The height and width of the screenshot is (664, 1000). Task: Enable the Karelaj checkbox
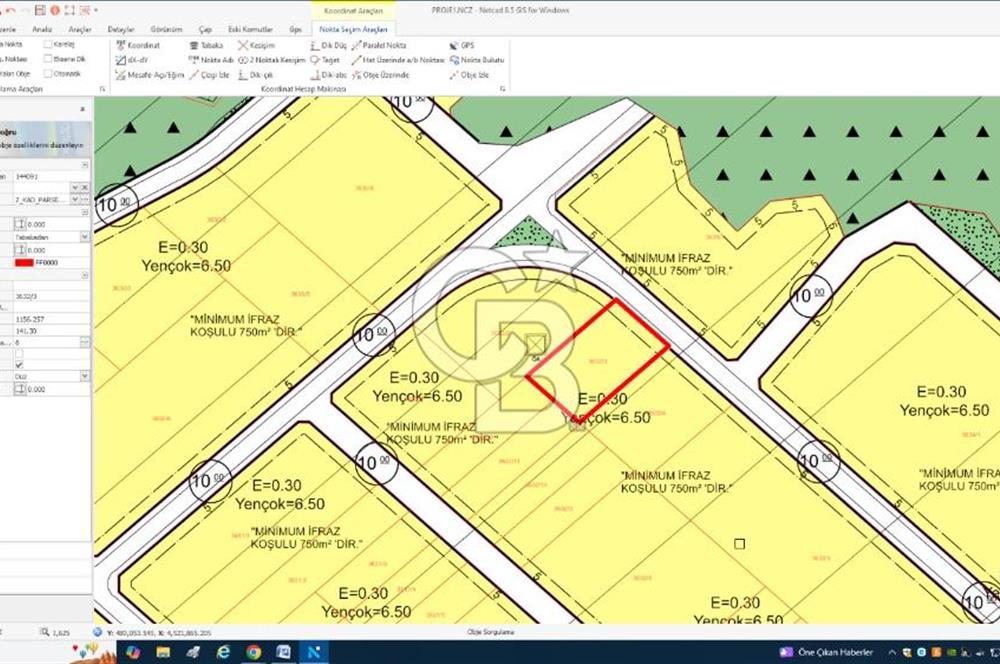48,44
